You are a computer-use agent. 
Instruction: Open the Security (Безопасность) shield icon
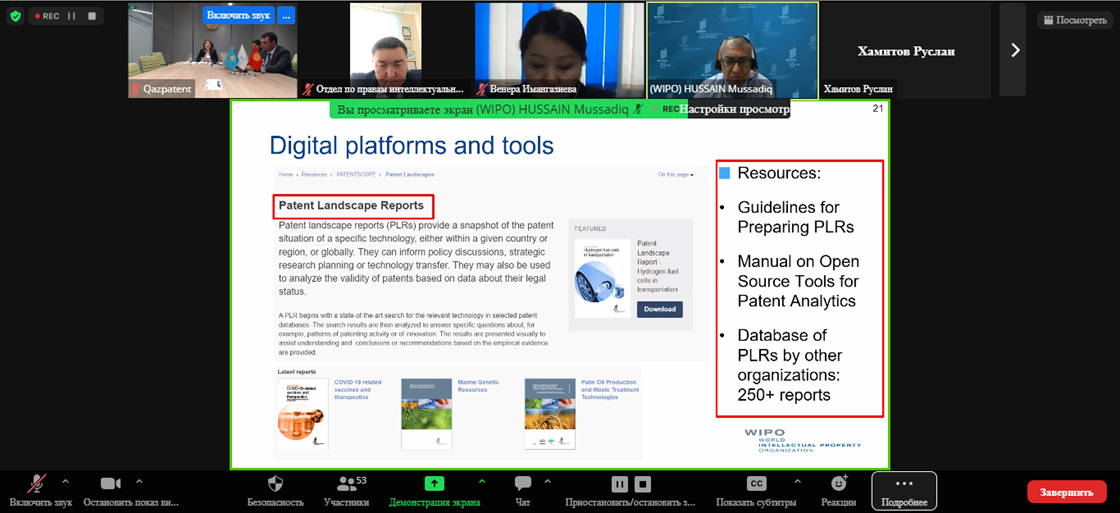276,484
